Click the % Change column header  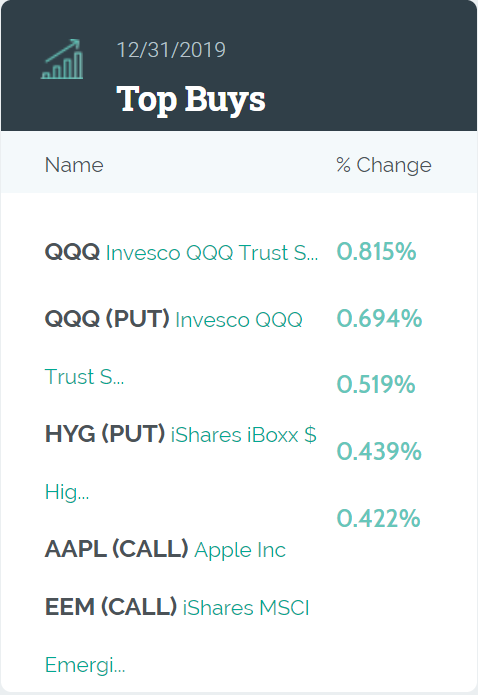tap(384, 165)
